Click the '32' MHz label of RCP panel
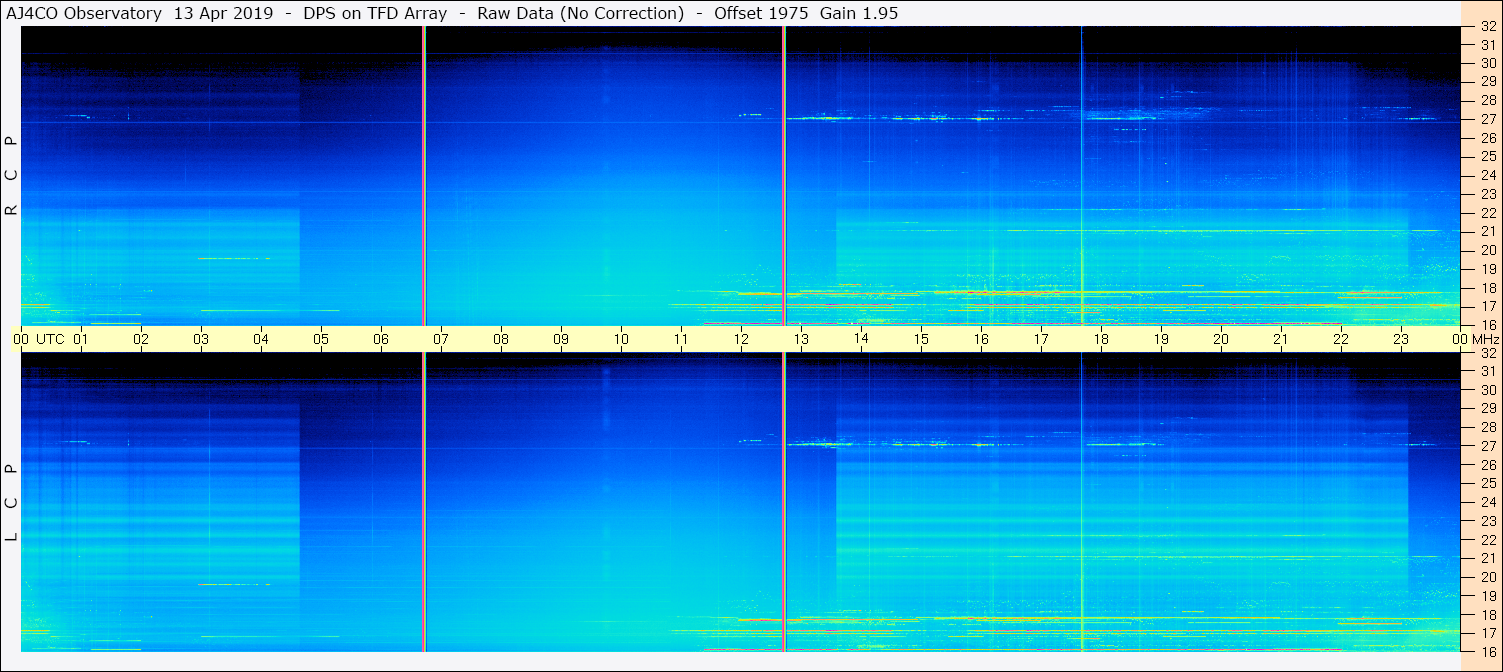The width and height of the screenshot is (1503, 672). tap(1487, 27)
